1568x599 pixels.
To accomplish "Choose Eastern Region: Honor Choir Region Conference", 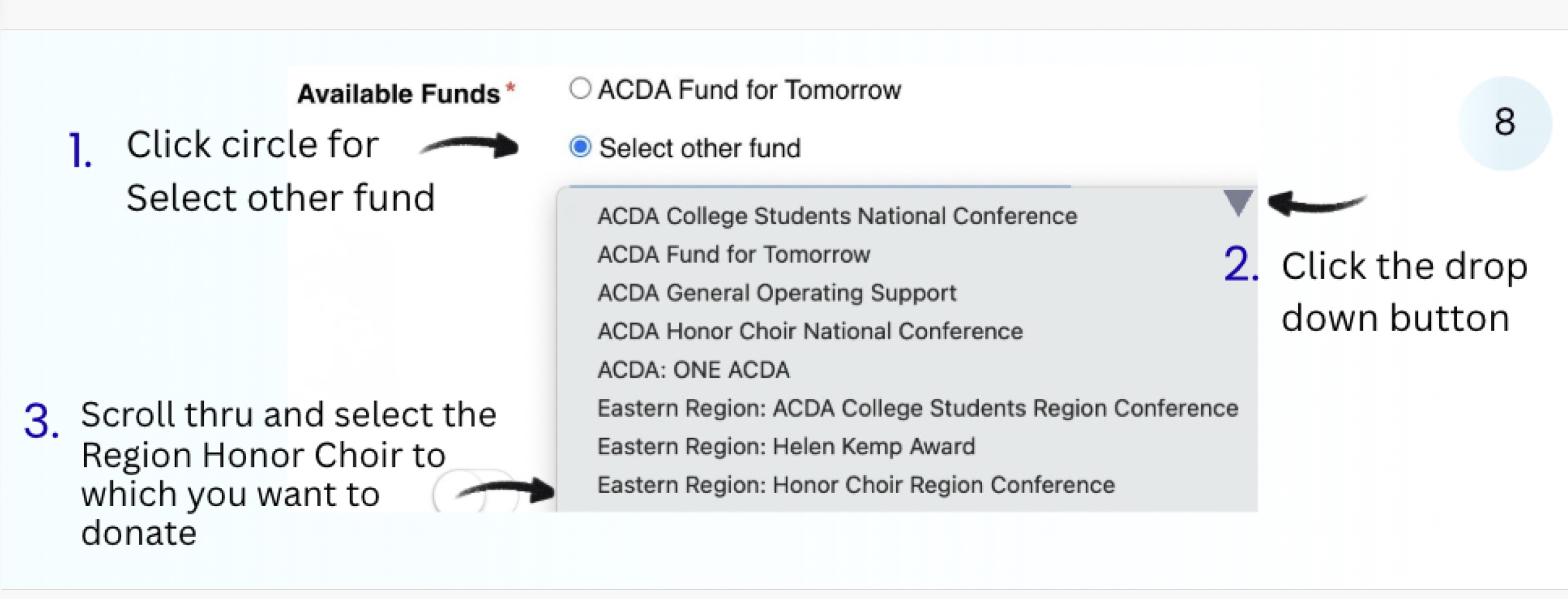I will [x=856, y=485].
